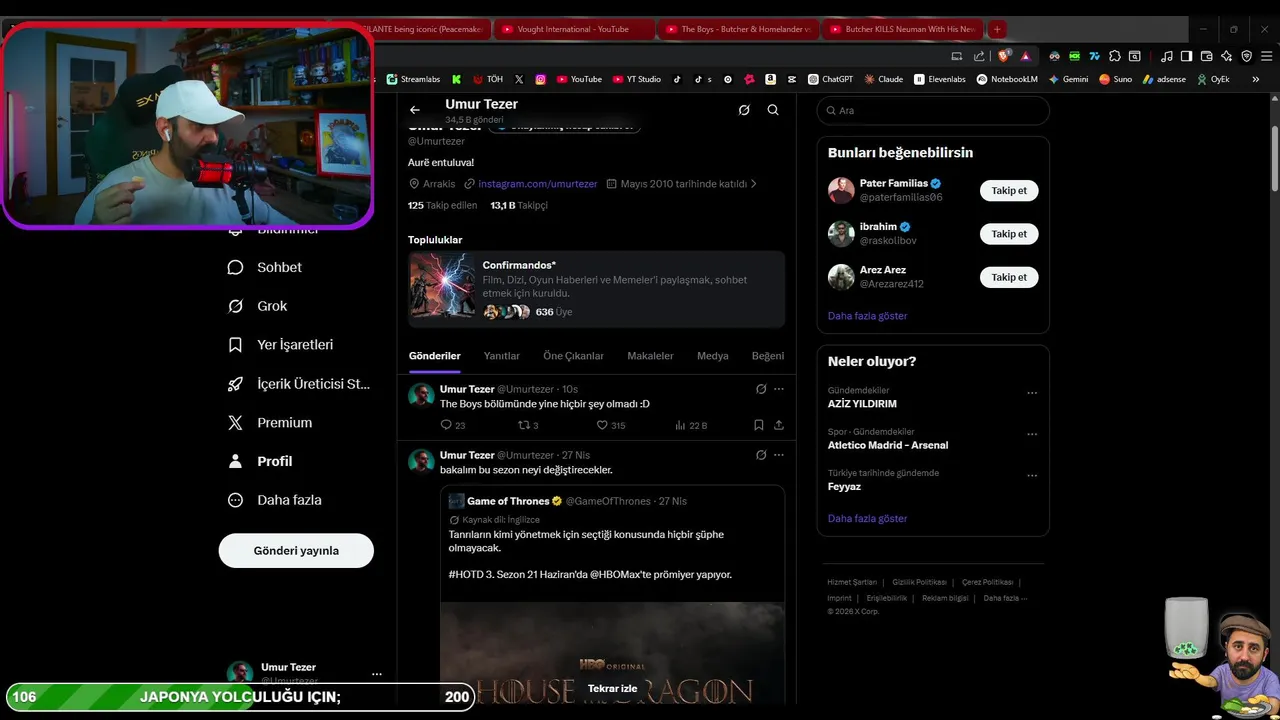
Task: Like the The Boys post
Action: tap(602, 425)
